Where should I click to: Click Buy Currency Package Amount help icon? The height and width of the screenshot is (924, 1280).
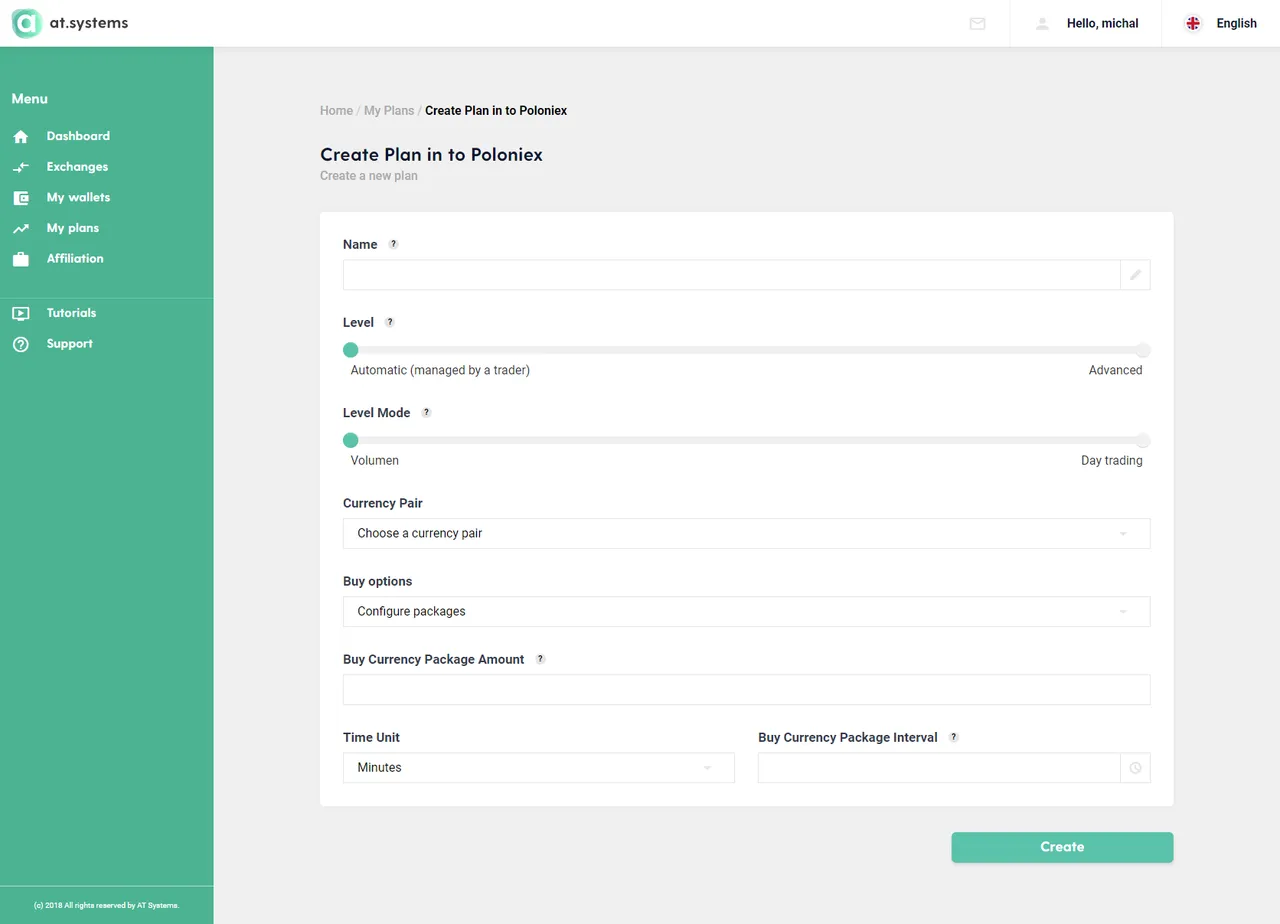click(540, 659)
